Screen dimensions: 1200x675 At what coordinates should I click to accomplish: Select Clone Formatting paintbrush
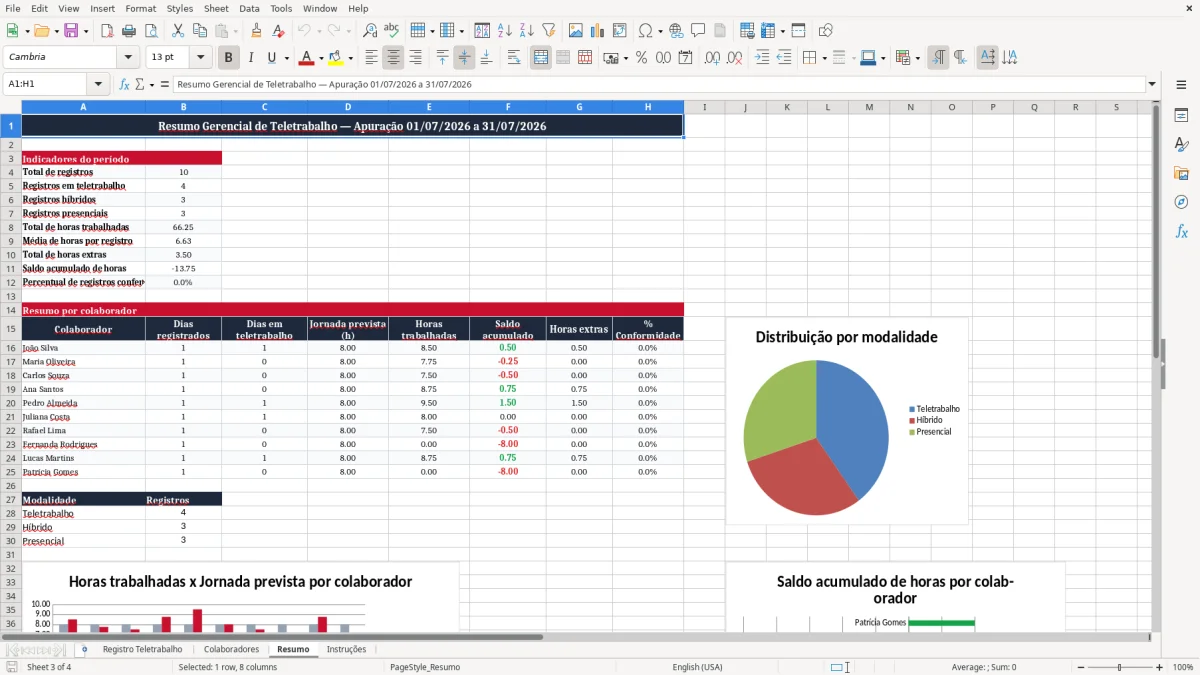pos(257,31)
